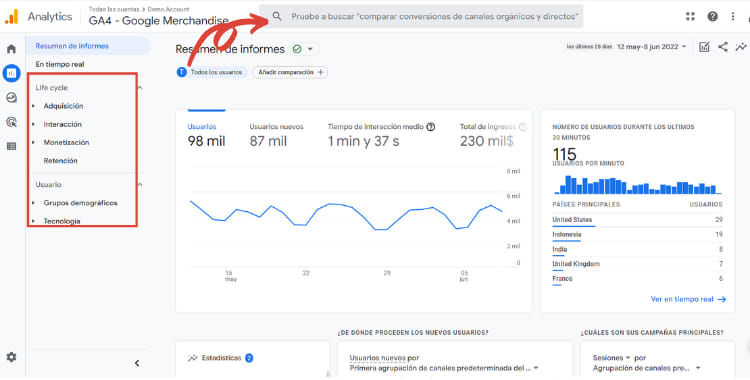
Task: Click the France country row
Action: click(637, 279)
